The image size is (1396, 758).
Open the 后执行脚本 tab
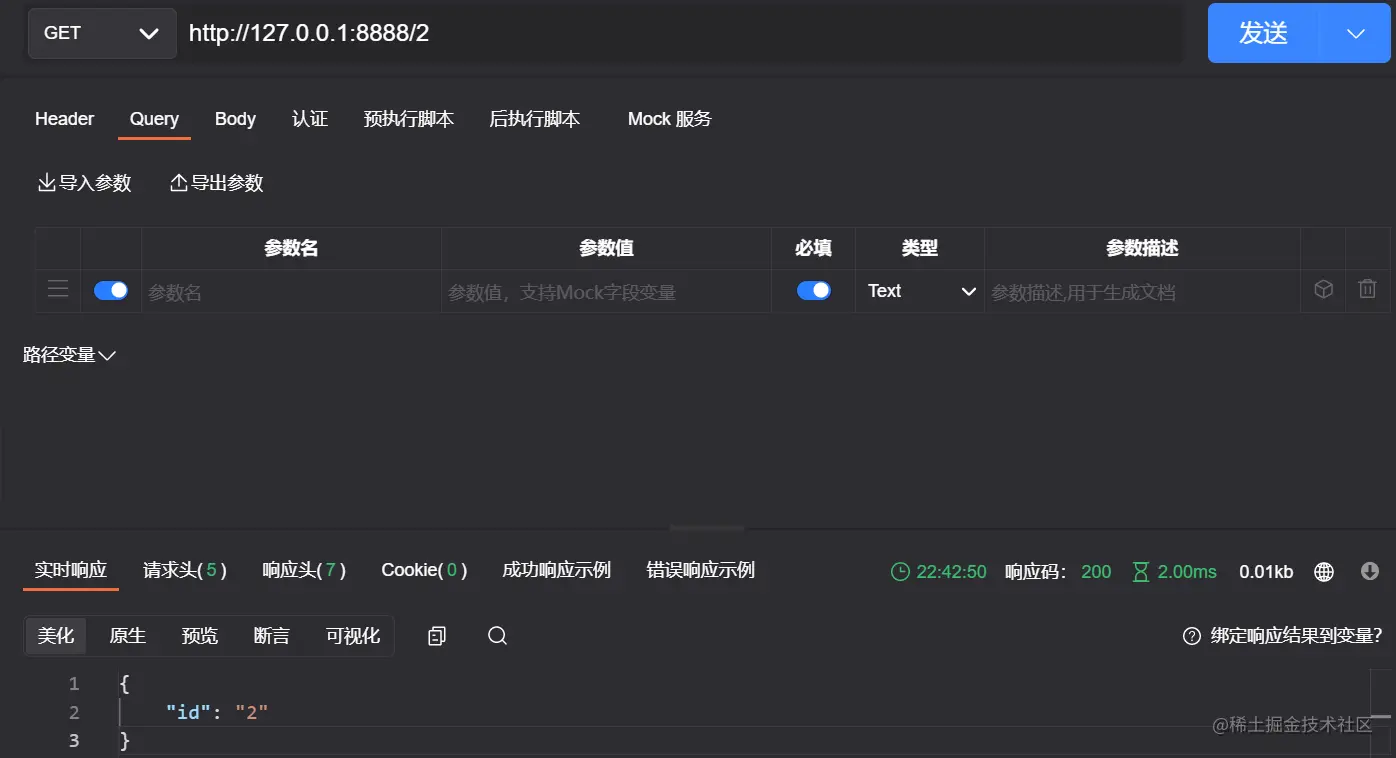[534, 119]
